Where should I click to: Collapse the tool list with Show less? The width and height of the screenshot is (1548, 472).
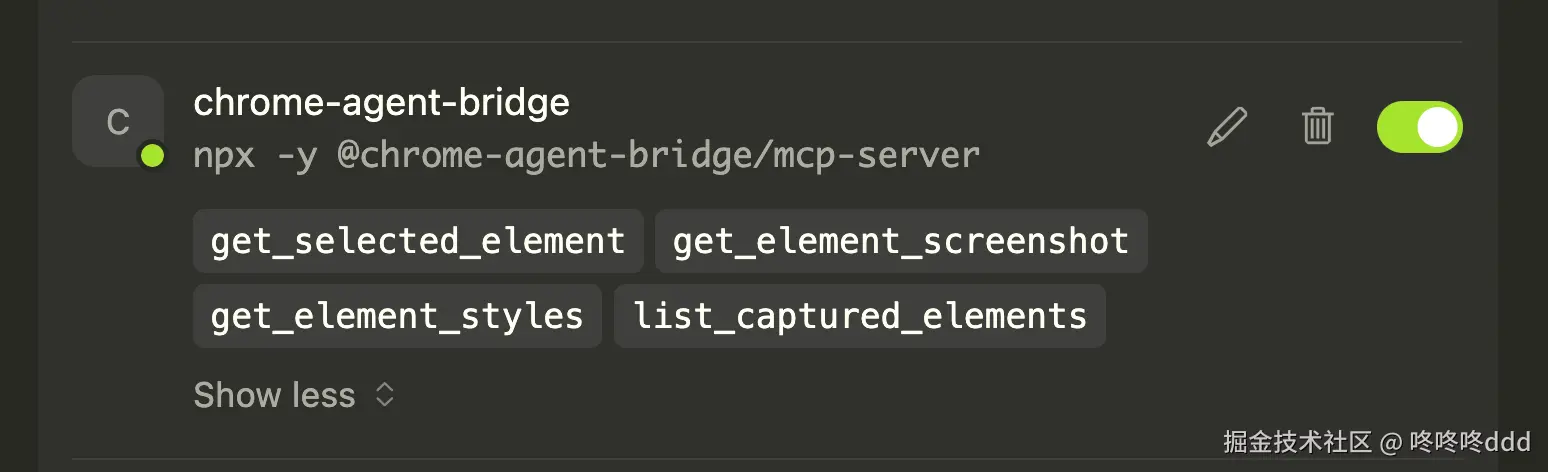pos(275,395)
